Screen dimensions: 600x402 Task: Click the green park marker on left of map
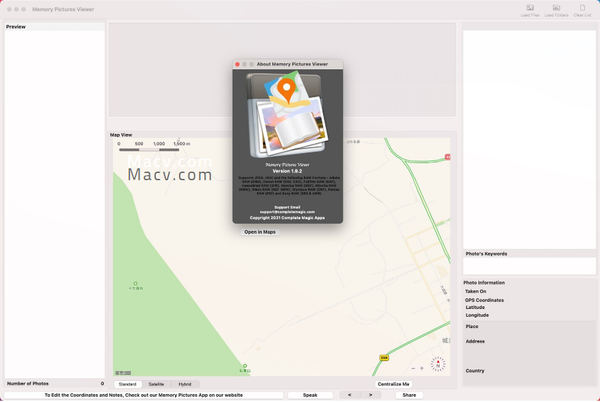pos(135,284)
